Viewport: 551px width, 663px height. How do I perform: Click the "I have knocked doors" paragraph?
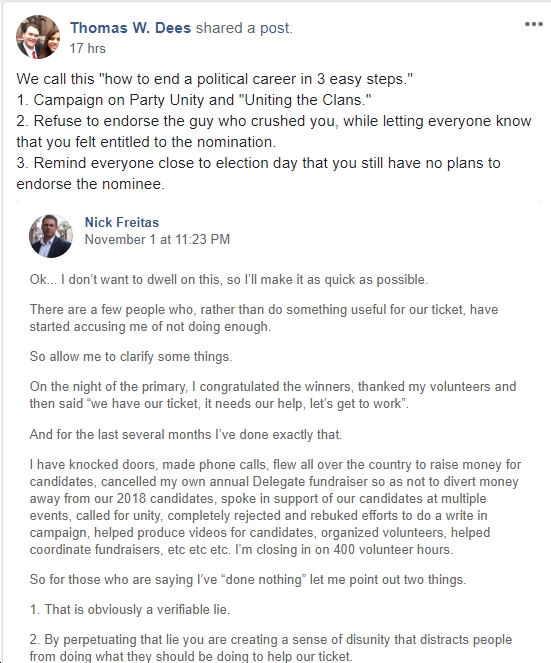click(275, 507)
